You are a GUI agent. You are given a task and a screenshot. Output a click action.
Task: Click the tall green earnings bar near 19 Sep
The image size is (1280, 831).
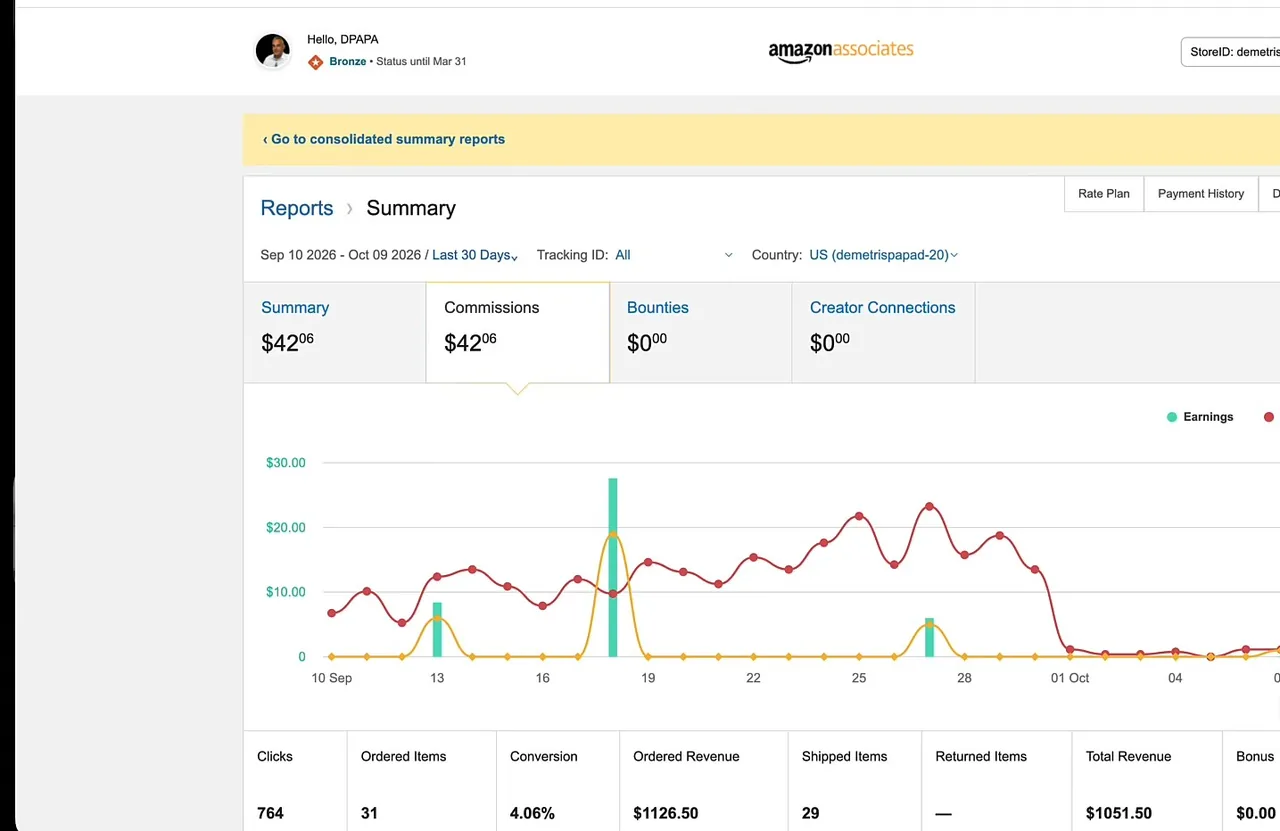613,567
